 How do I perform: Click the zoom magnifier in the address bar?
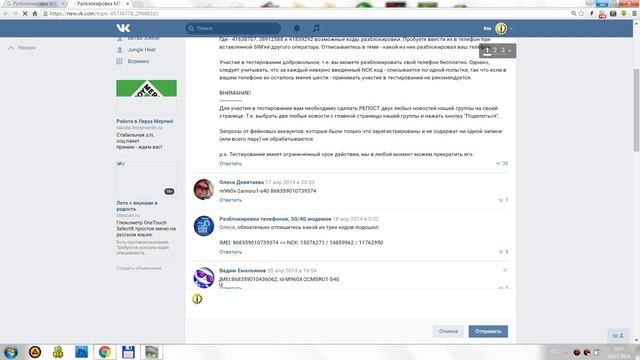click(573, 13)
